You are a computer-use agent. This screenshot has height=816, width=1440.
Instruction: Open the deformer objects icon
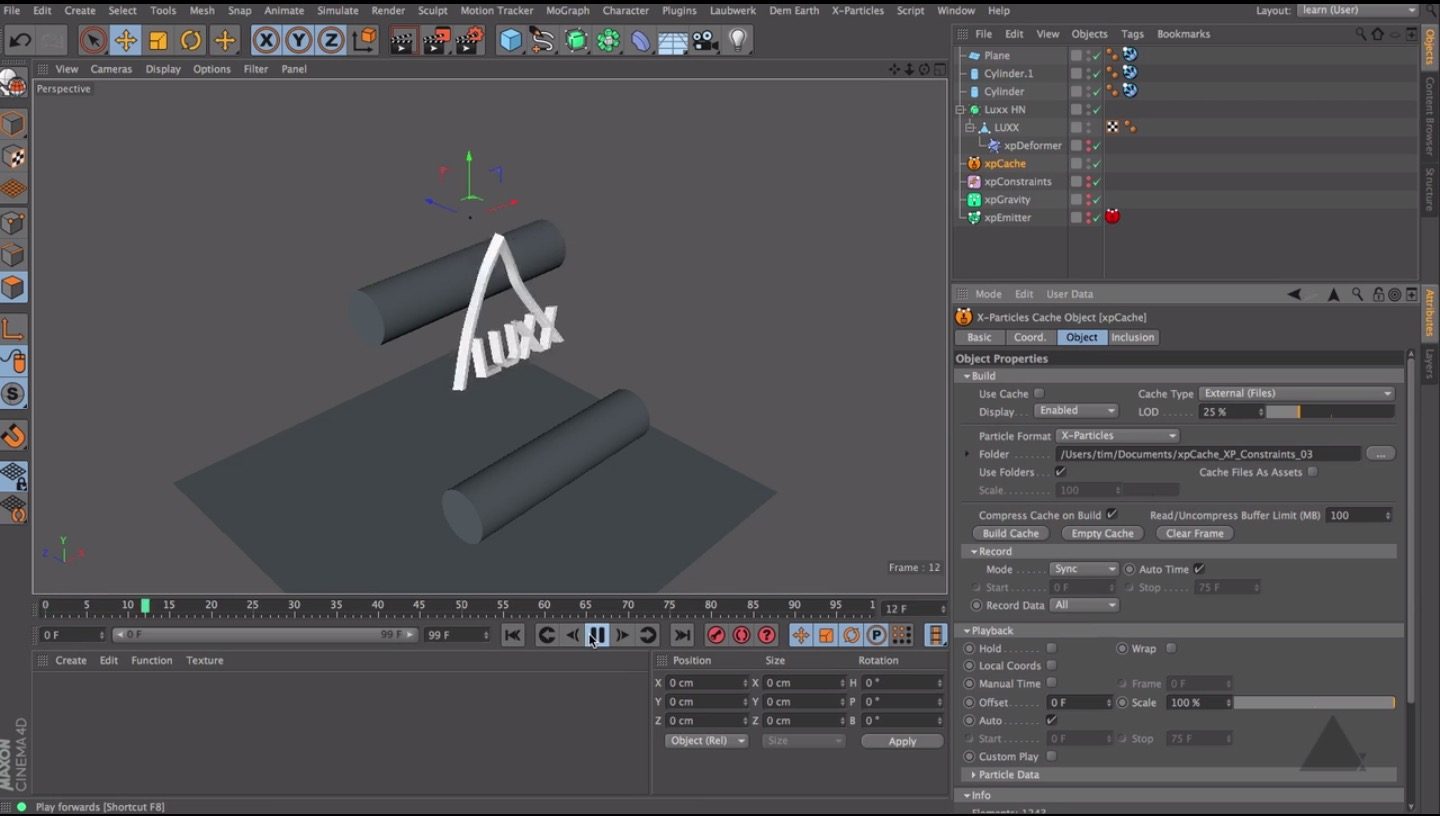(x=641, y=41)
